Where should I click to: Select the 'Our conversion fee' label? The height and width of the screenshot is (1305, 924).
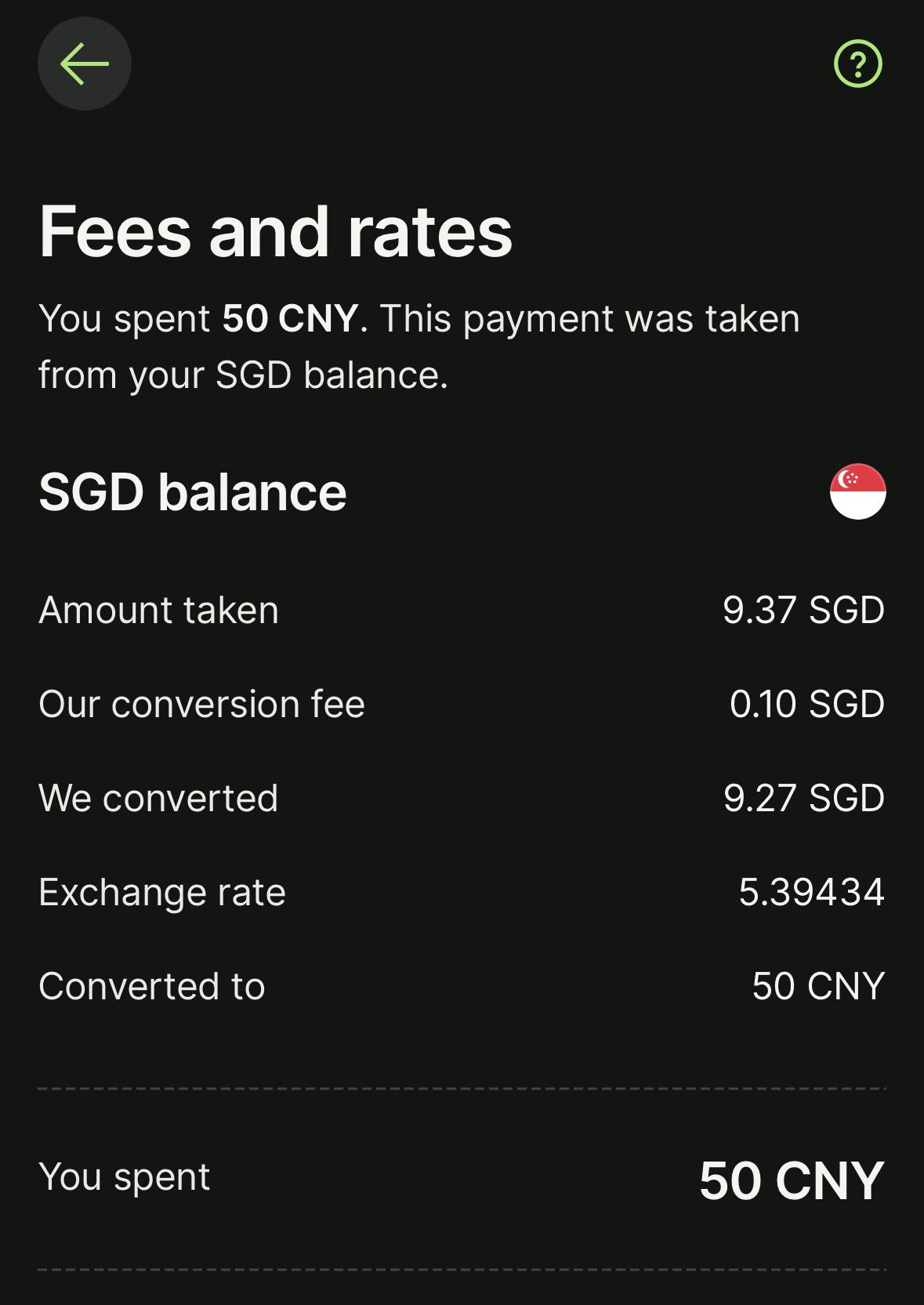pyautogui.click(x=202, y=704)
